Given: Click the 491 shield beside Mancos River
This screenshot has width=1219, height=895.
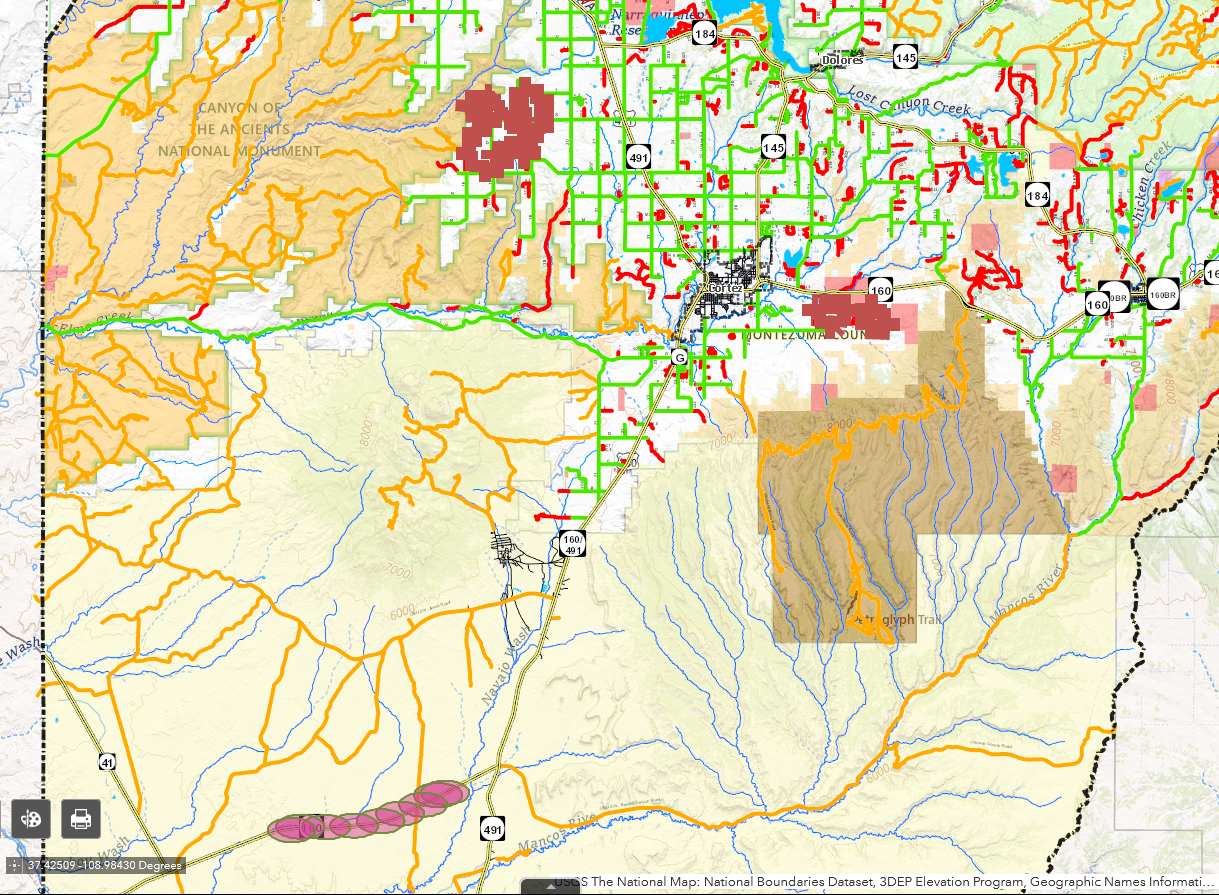Looking at the screenshot, I should point(492,829).
